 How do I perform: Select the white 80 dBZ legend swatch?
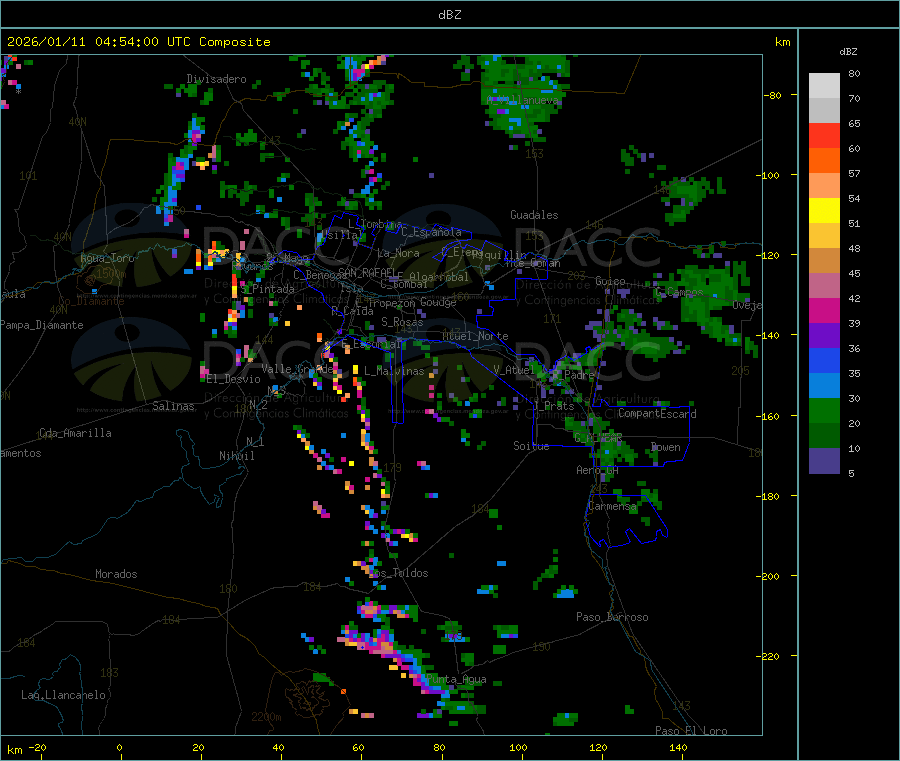824,86
